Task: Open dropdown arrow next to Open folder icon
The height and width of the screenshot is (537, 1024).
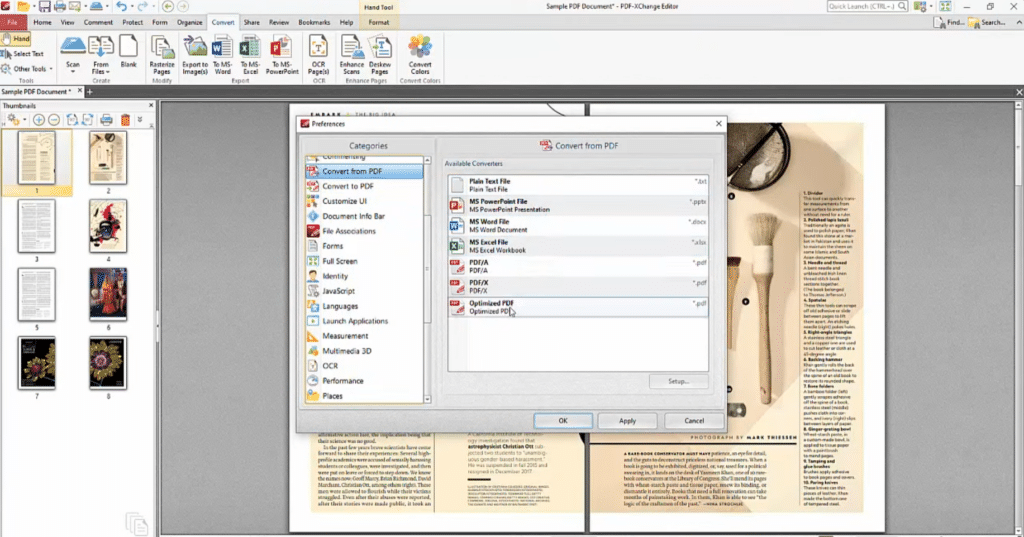Action: click(33, 7)
